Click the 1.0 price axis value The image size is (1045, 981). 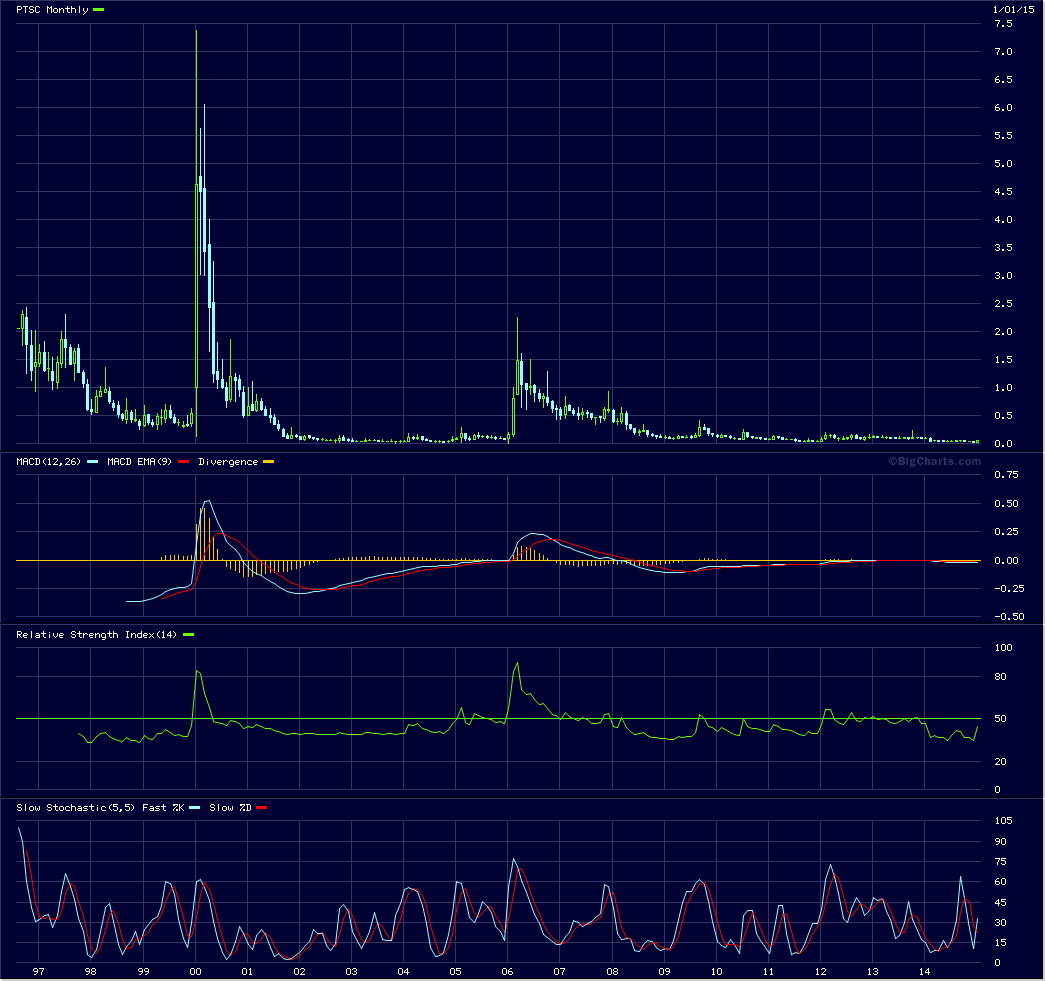[1003, 387]
